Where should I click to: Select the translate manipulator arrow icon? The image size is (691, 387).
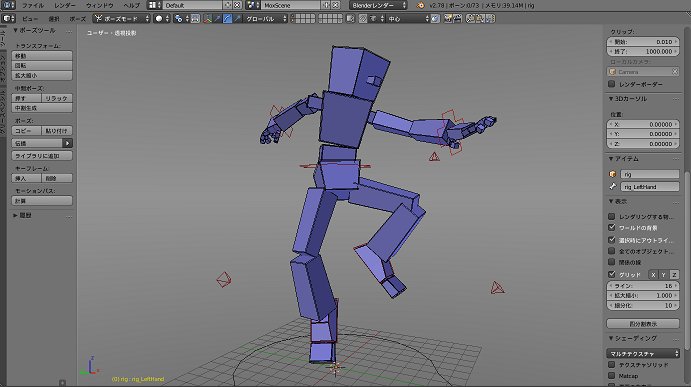point(217,19)
